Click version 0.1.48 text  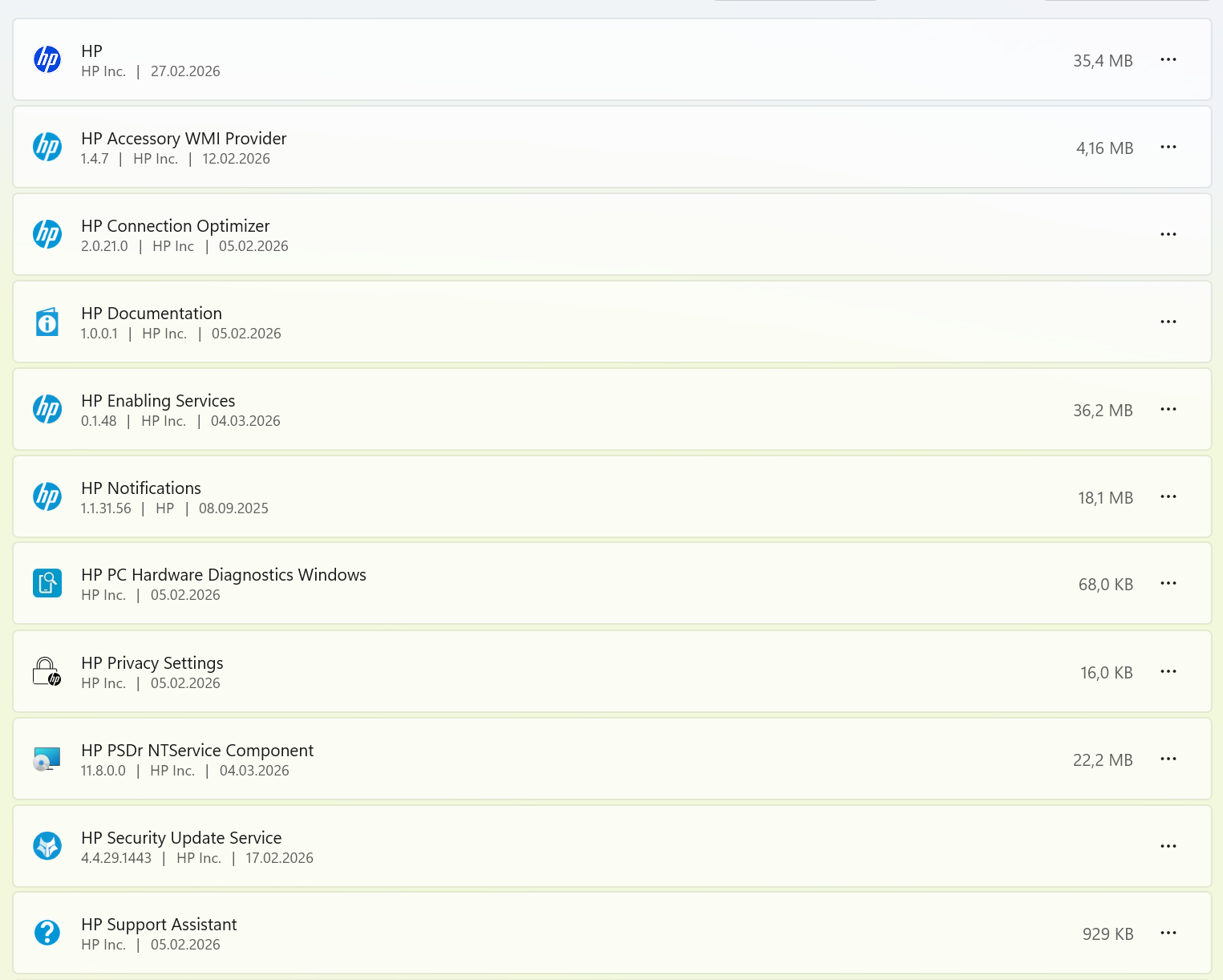click(99, 421)
